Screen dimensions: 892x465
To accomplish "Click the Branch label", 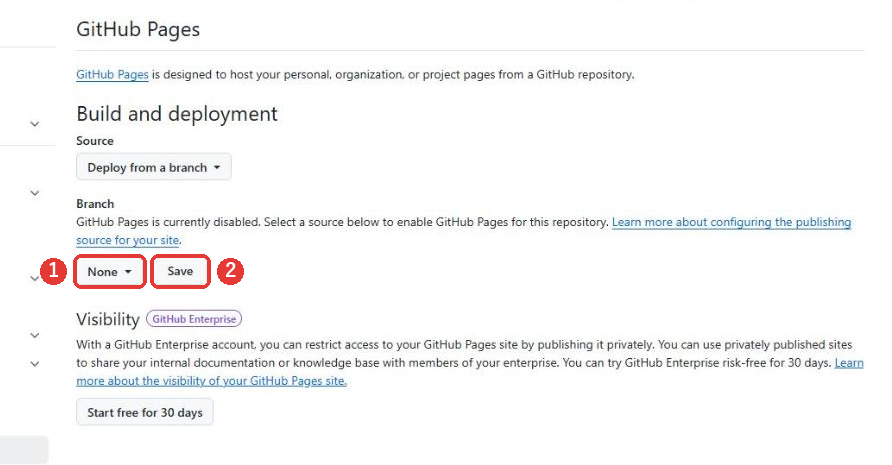I will [95, 204].
